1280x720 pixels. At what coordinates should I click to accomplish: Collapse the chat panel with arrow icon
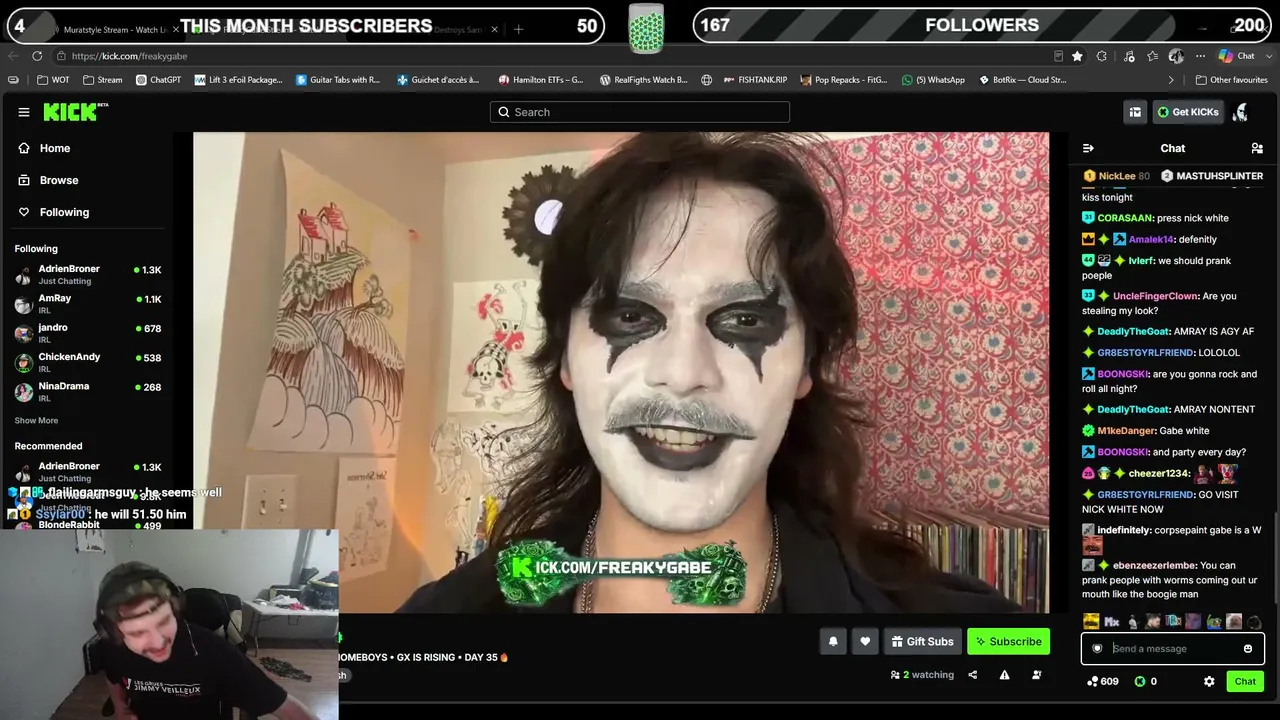[1088, 148]
